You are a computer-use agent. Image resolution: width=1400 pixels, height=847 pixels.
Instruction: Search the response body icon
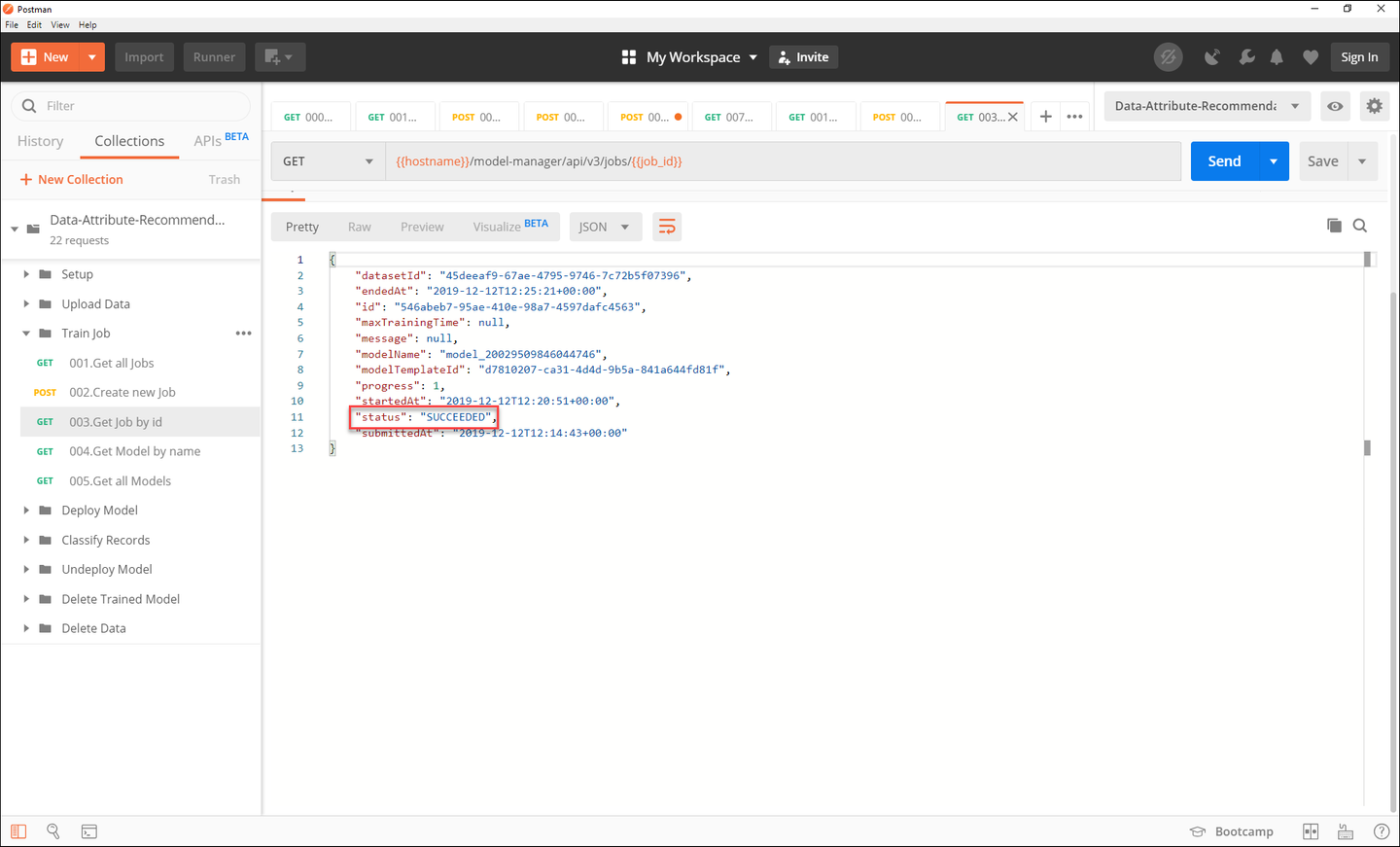[x=1360, y=226]
